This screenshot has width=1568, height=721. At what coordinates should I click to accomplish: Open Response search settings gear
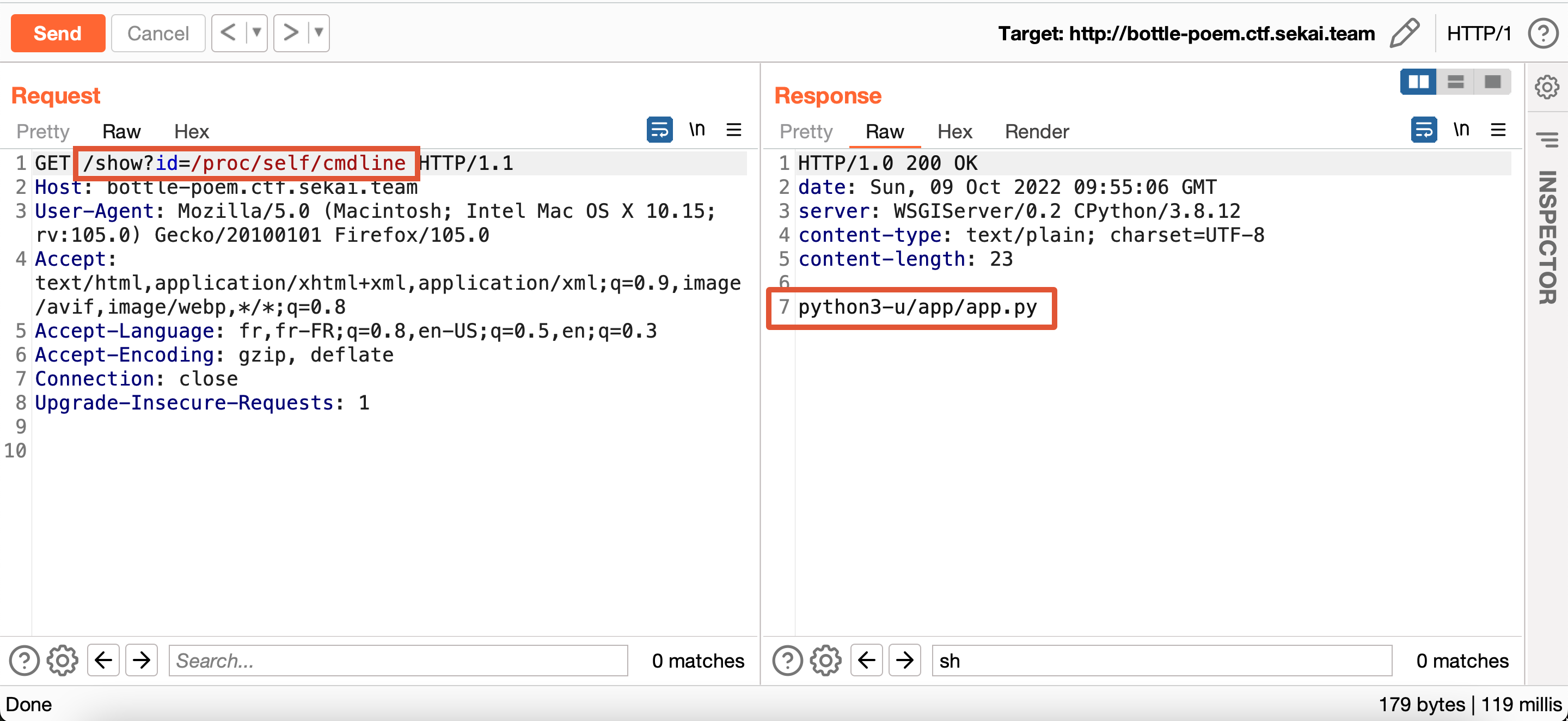click(826, 661)
